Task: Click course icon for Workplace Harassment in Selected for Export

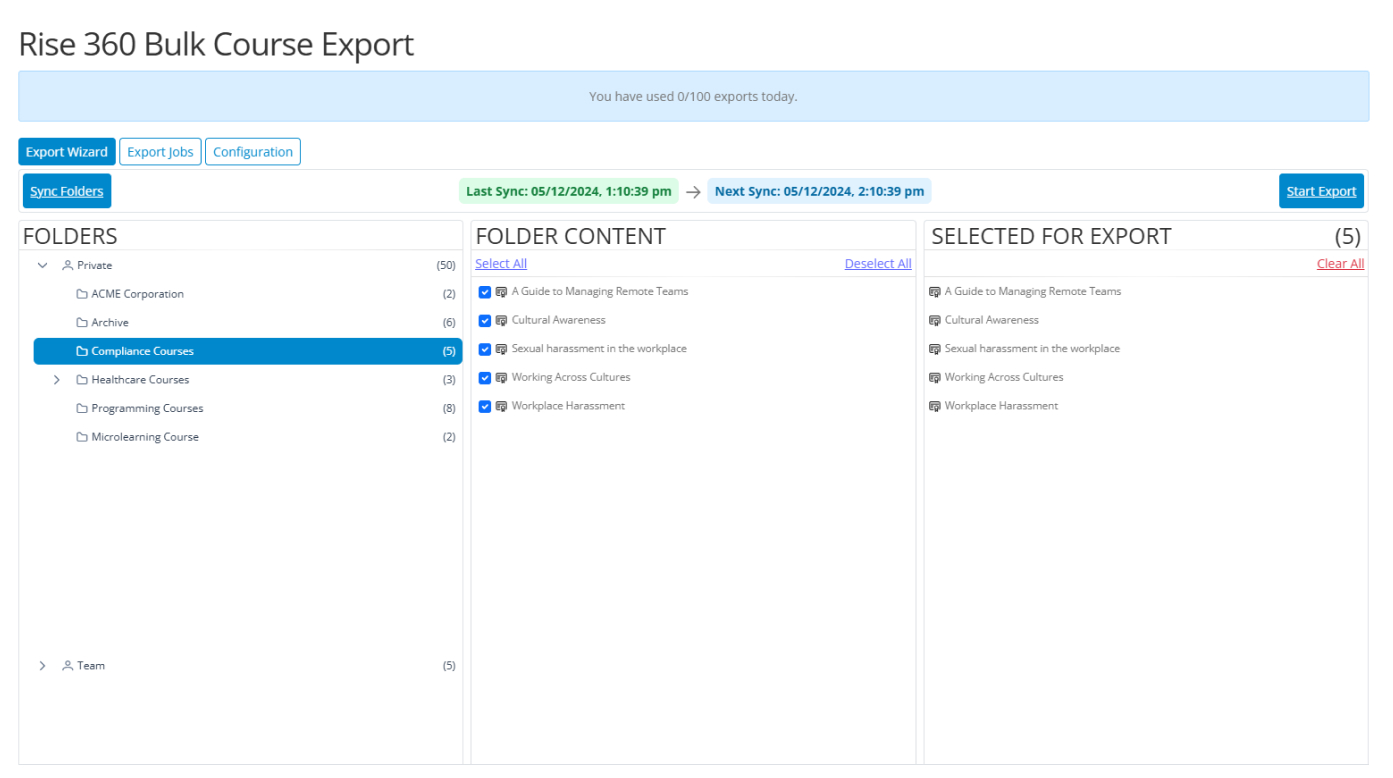Action: click(935, 406)
